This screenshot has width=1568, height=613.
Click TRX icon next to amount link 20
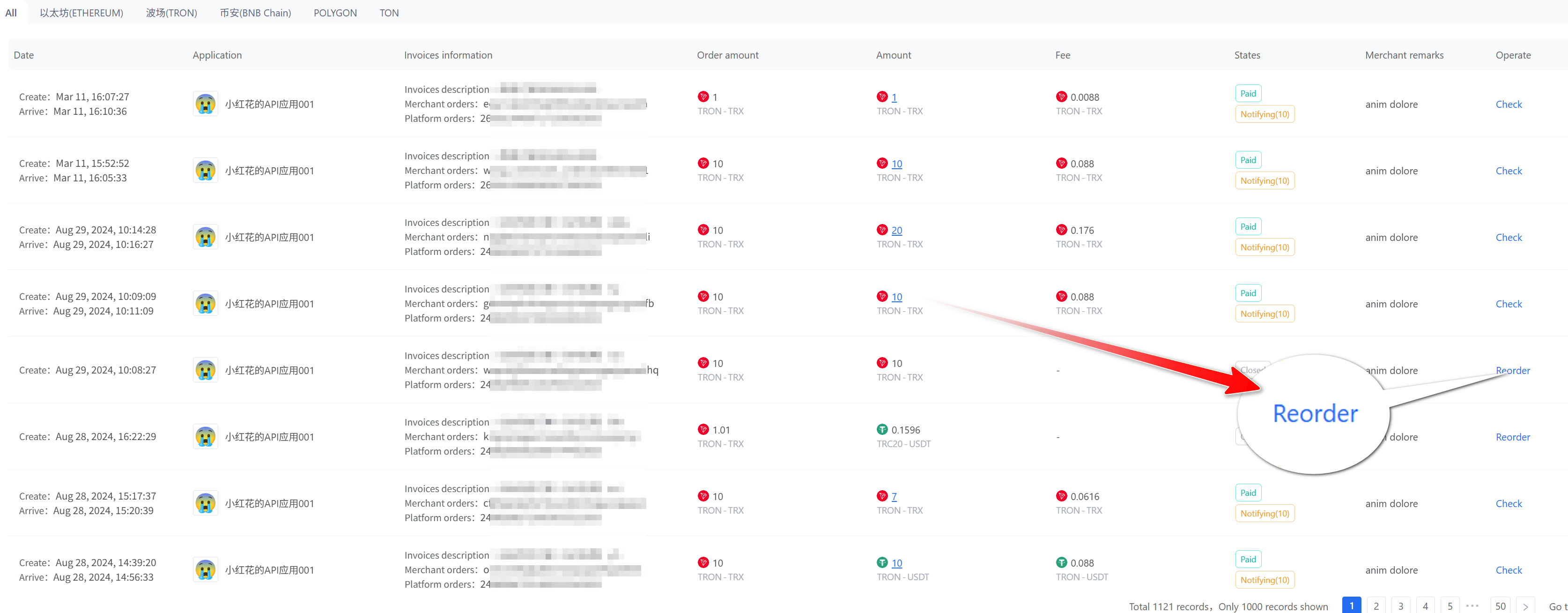pos(882,230)
